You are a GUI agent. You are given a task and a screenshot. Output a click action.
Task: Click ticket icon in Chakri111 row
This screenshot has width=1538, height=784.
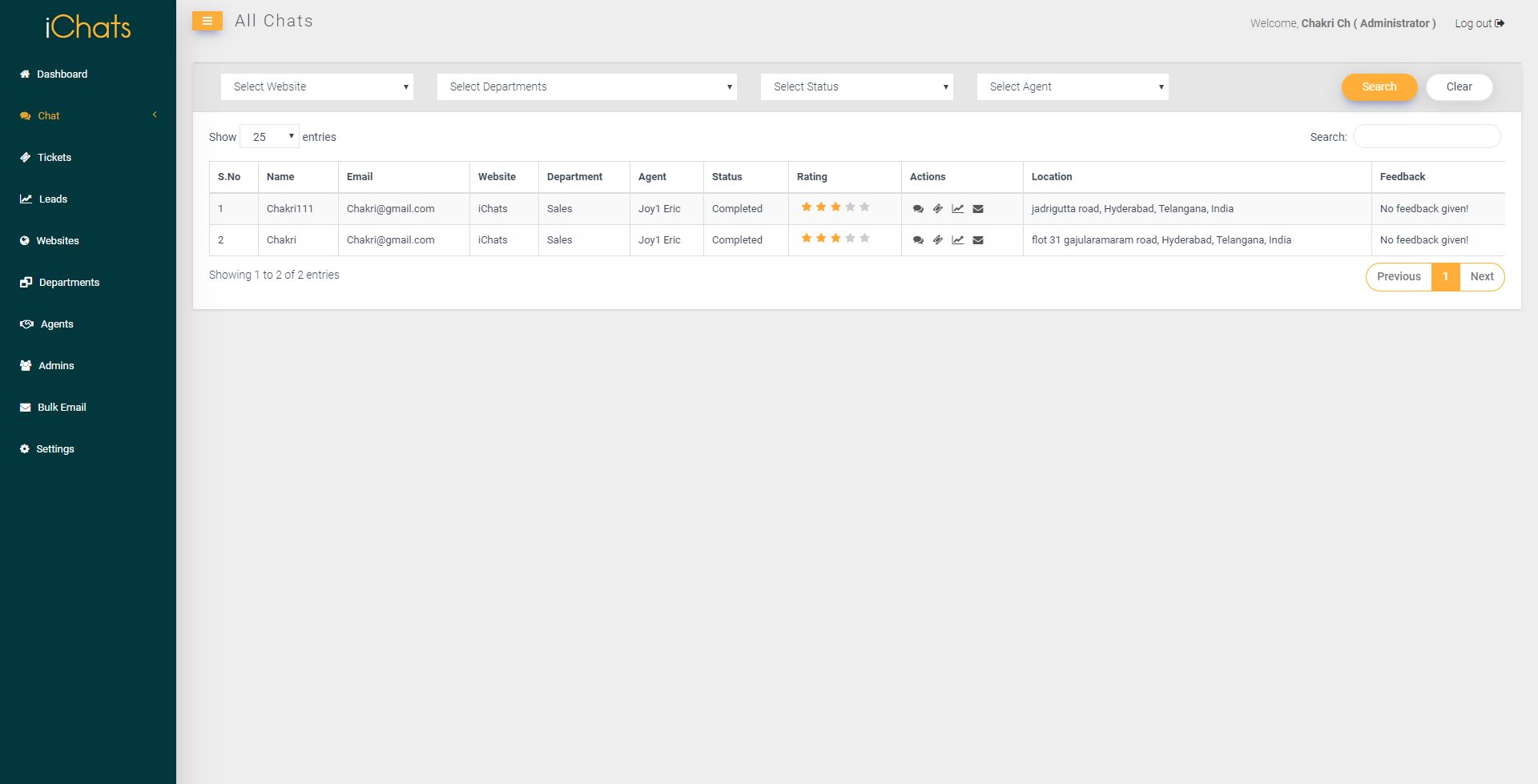click(x=938, y=209)
